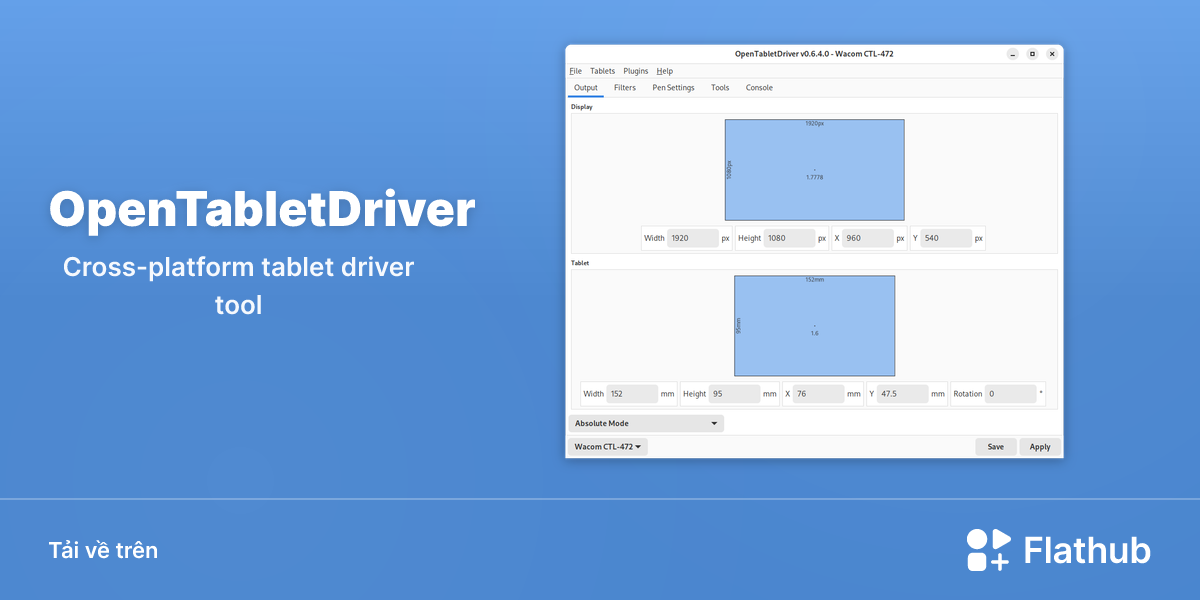The width and height of the screenshot is (1200, 600).
Task: Click the Flathub logo icon
Action: (989, 550)
